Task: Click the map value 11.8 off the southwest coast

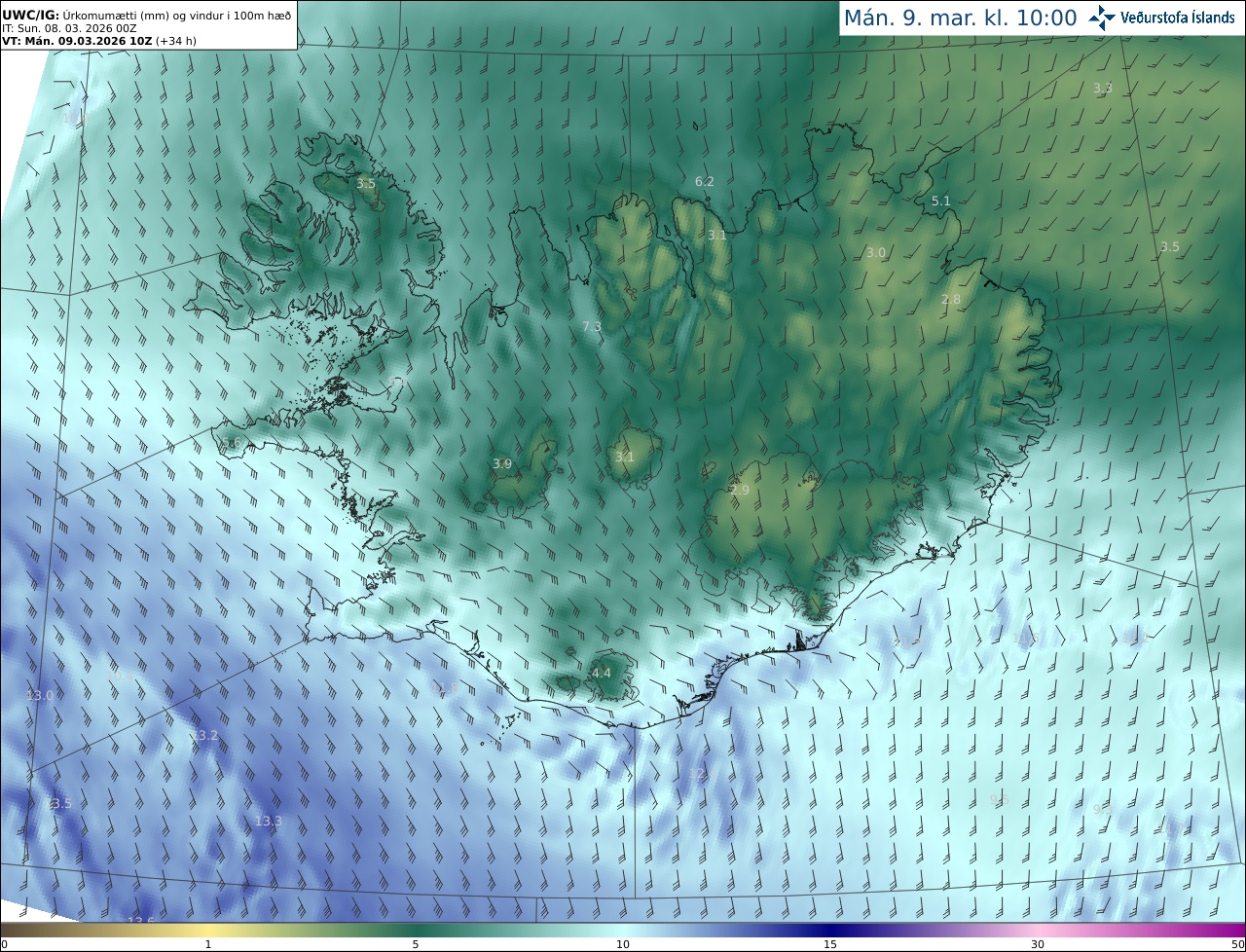Action: click(x=444, y=688)
